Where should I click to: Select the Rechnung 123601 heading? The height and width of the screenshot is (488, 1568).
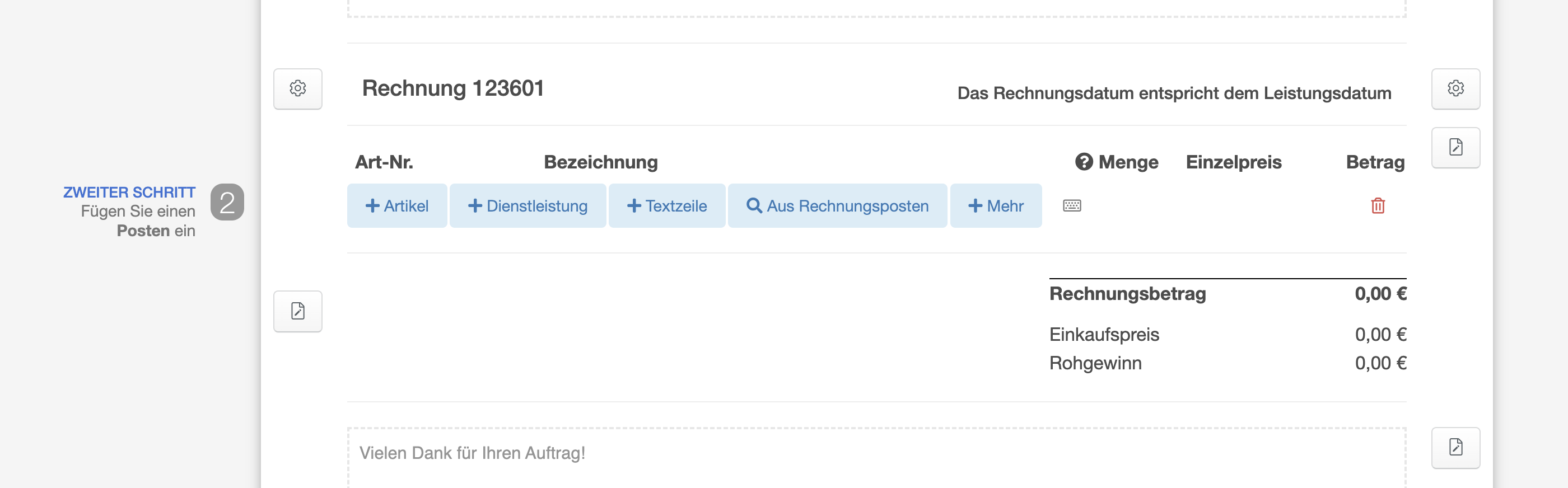coord(453,88)
